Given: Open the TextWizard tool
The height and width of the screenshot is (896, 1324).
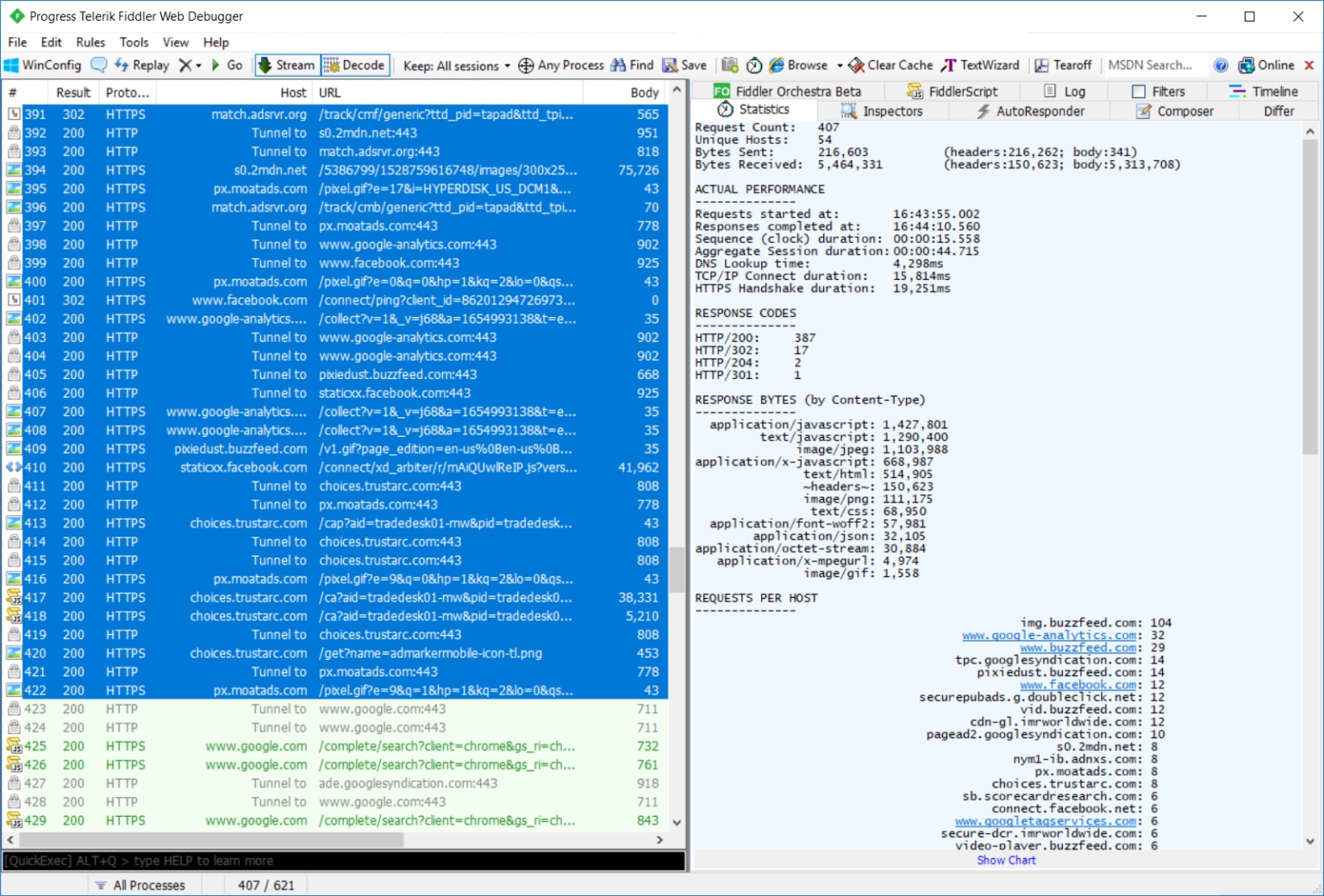Looking at the screenshot, I should click(981, 65).
